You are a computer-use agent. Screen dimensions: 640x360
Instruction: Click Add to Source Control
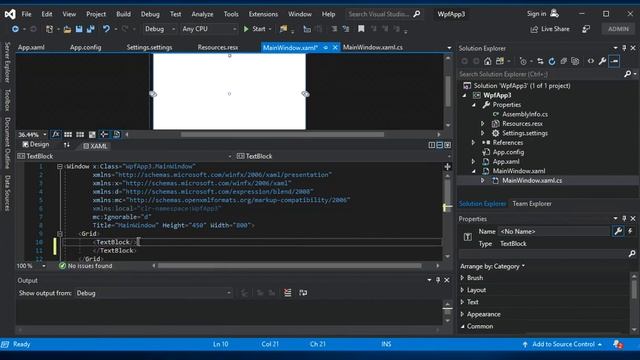click(x=563, y=344)
